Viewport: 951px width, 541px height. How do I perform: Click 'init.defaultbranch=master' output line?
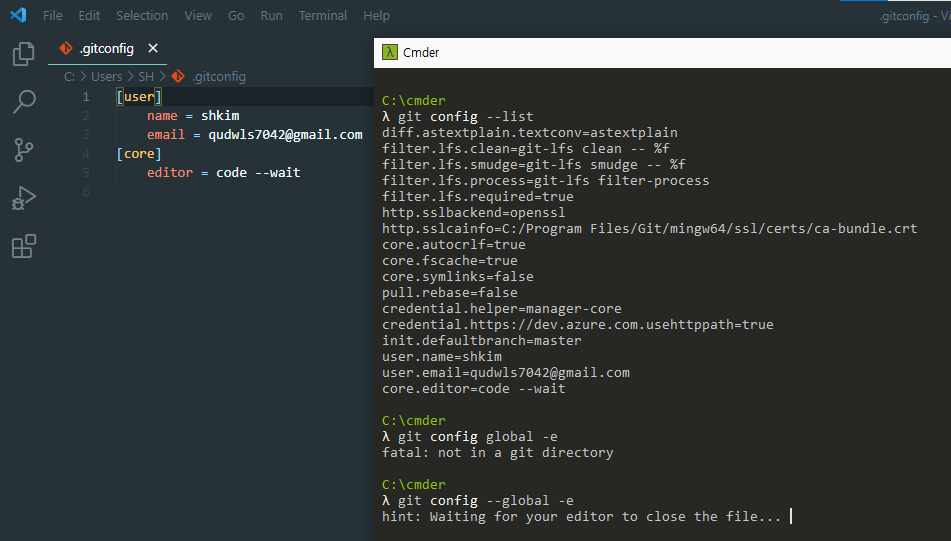[482, 341]
